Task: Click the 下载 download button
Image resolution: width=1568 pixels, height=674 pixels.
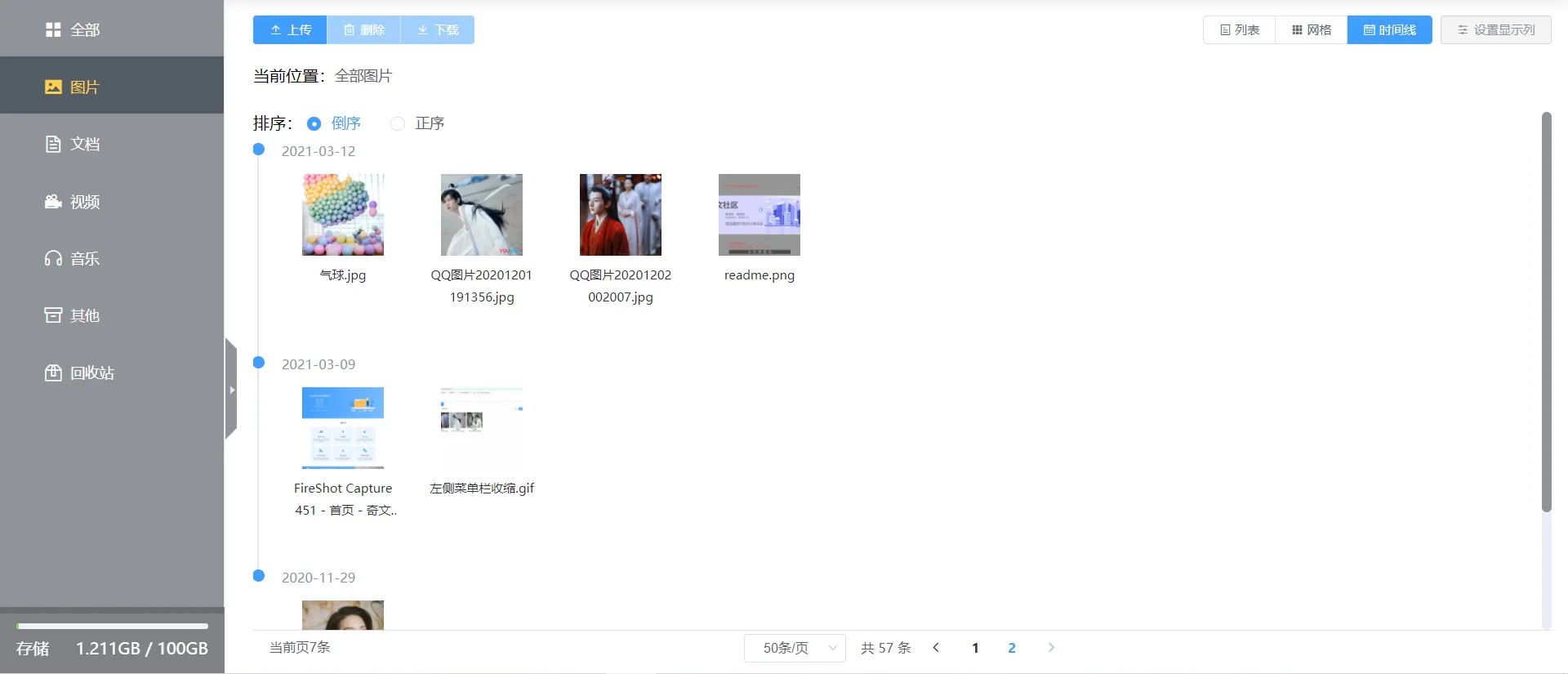Action: click(438, 29)
